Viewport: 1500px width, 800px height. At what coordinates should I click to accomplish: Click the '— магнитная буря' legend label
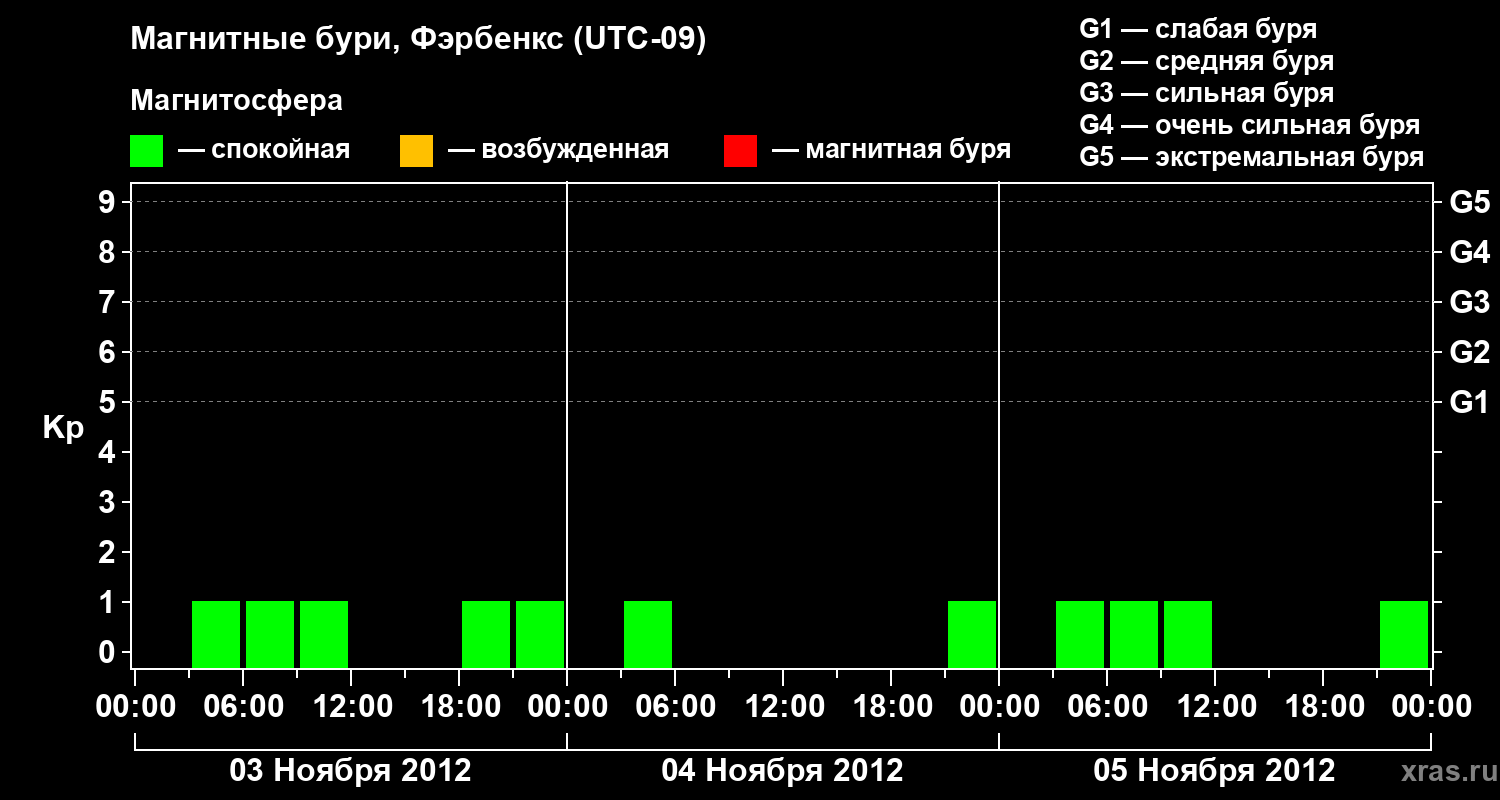(891, 151)
